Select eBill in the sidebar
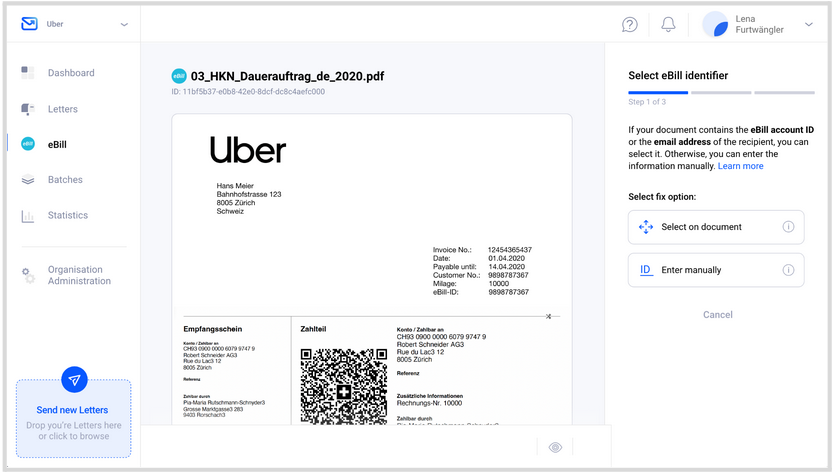 point(57,145)
